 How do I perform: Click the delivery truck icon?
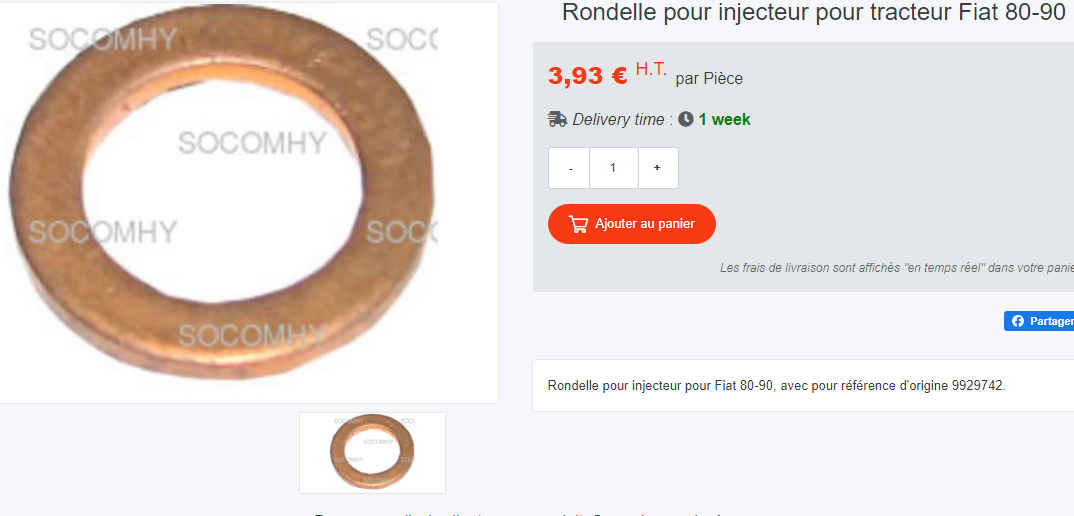click(558, 119)
